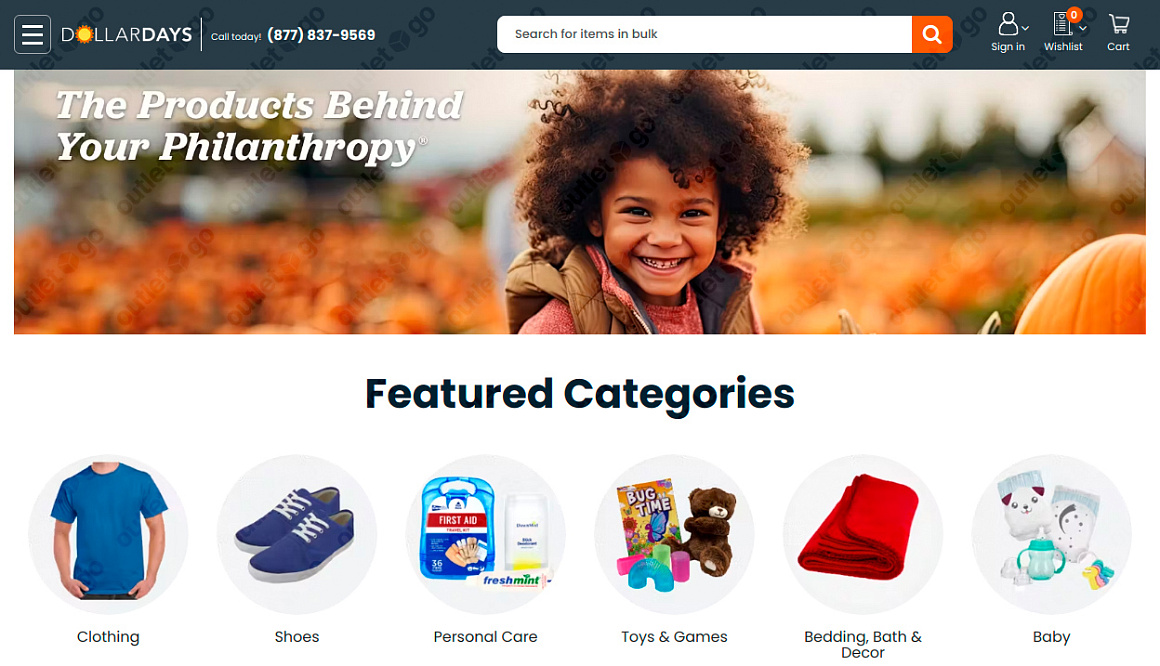1160x666 pixels.
Task: Click the orange search magnifier button
Action: point(931,34)
